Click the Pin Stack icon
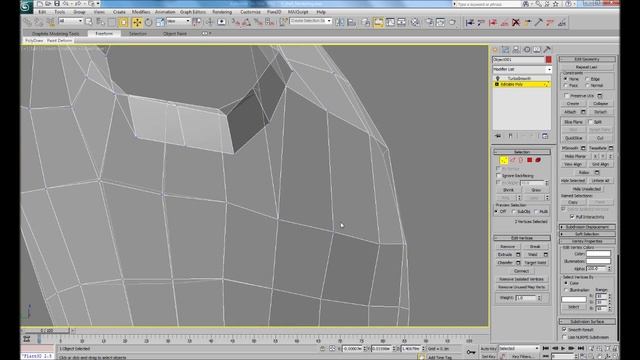This screenshot has height=360, width=640. (x=498, y=136)
